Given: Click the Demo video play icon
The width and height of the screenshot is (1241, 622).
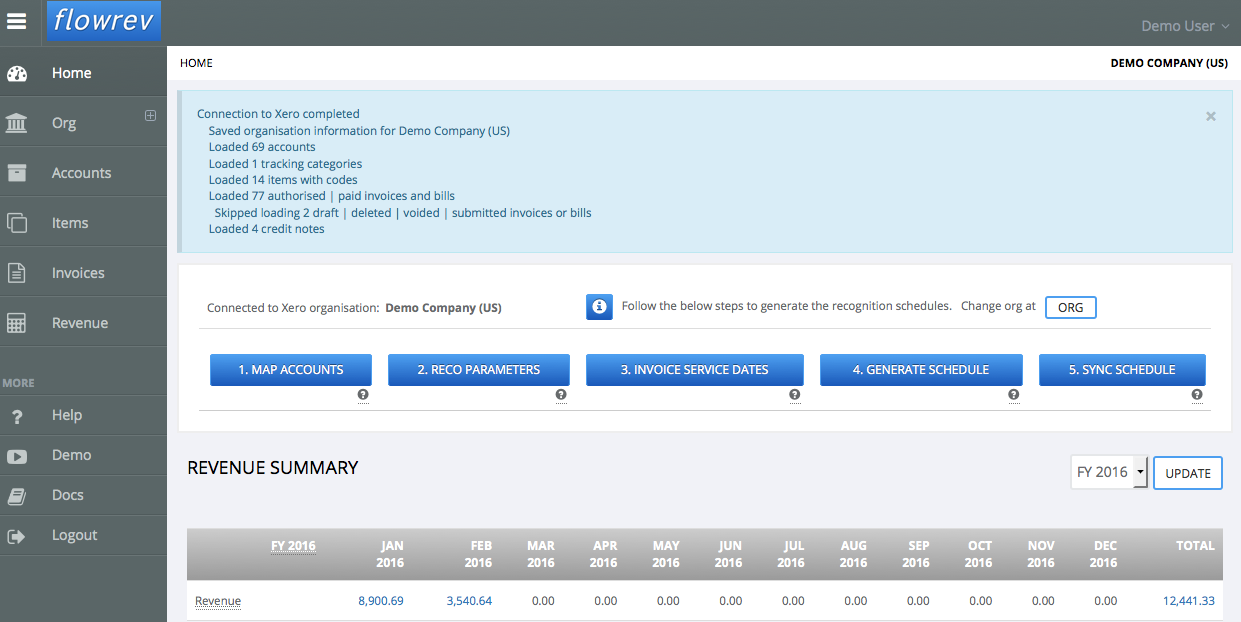Looking at the screenshot, I should tap(17, 455).
